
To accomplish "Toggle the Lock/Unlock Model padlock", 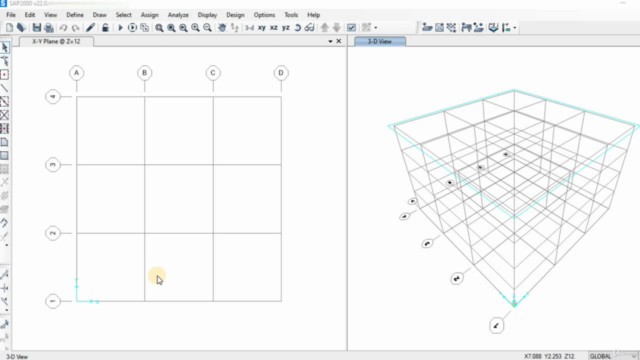I will (x=105, y=28).
